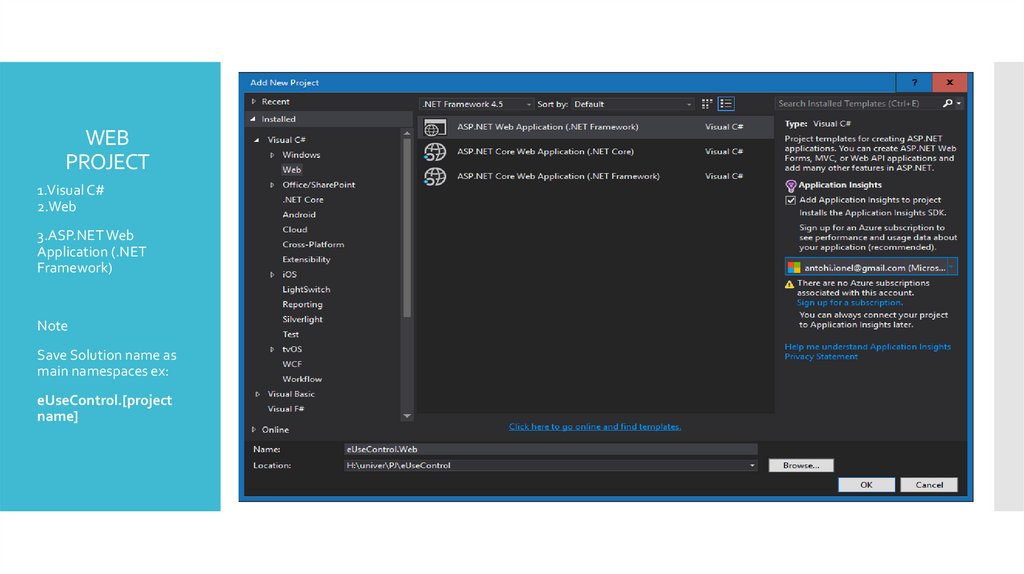This screenshot has width=1024, height=574.
Task: Select the .NET Core category
Action: (302, 200)
